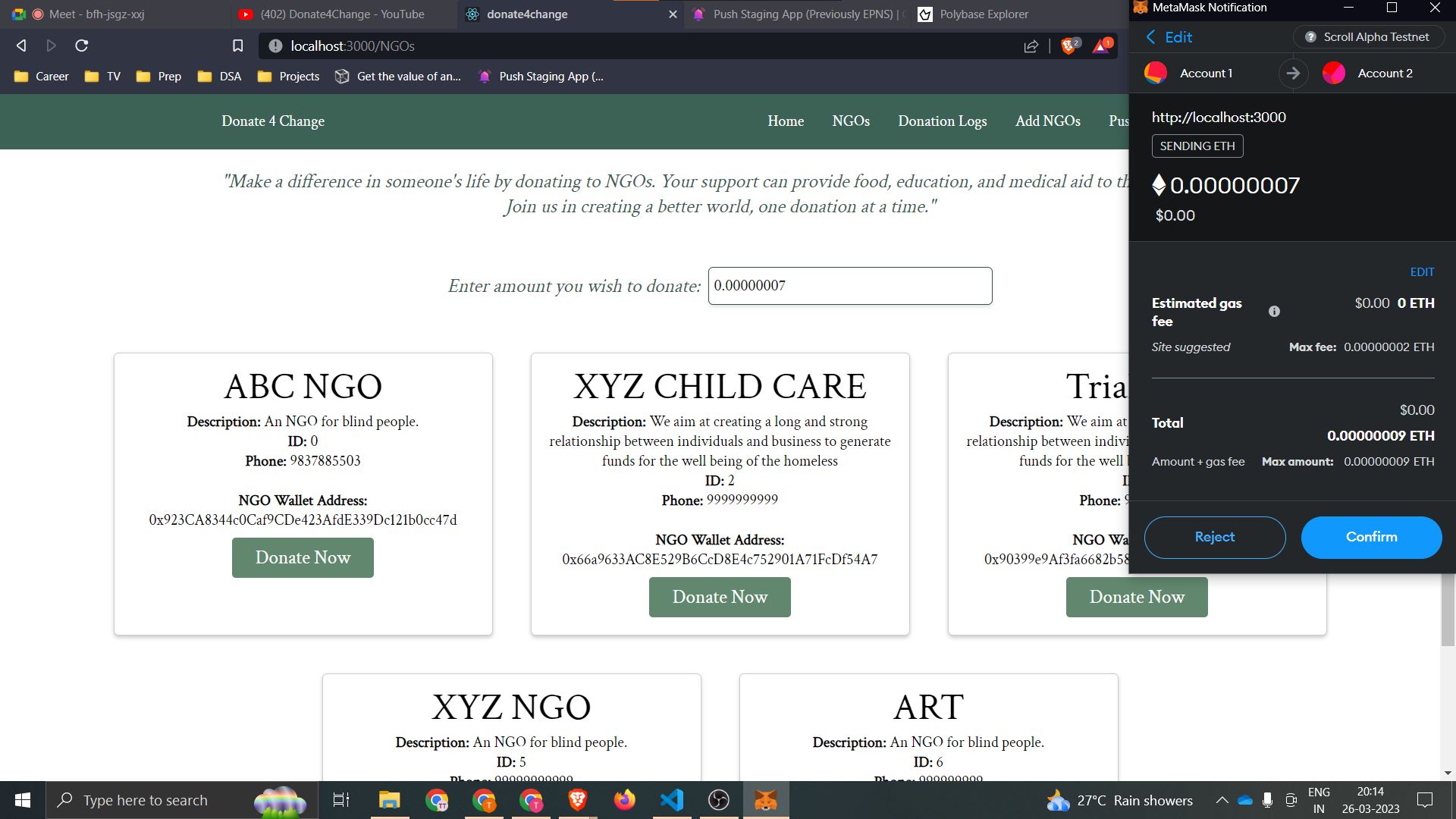Select the Donation Logs navigation tab
1456x819 pixels.
942,121
